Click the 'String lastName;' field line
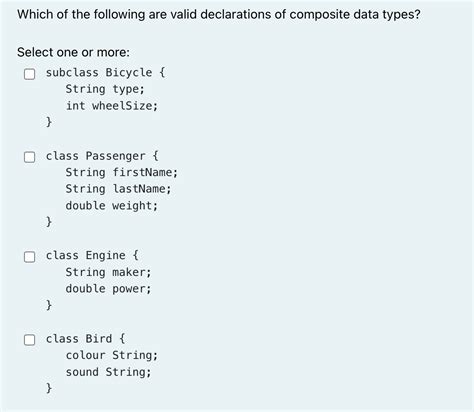Image resolution: width=474 pixels, height=412 pixels. [118, 189]
